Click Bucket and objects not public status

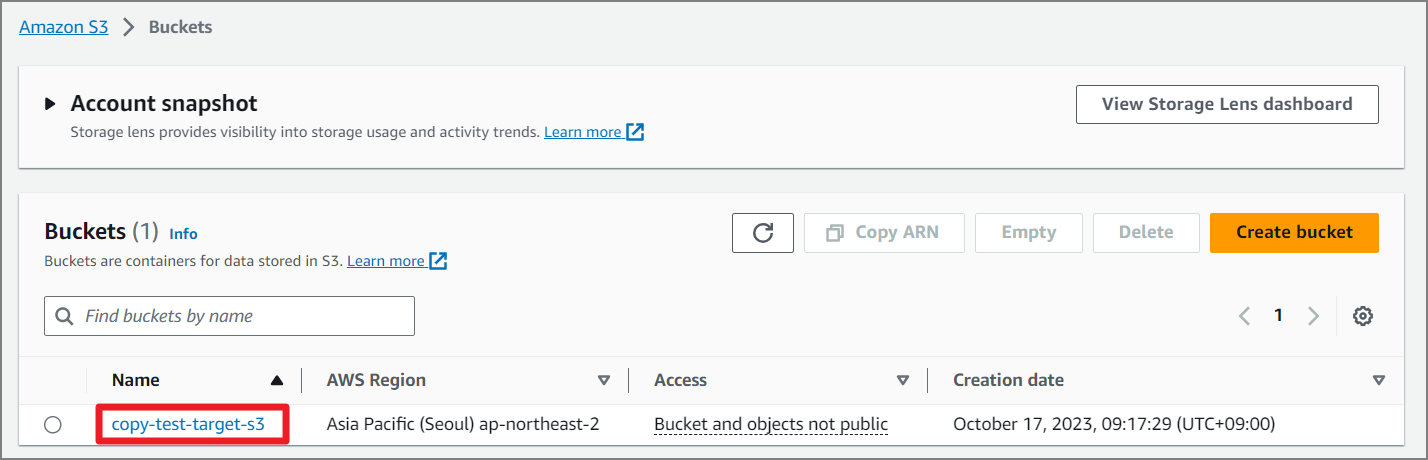[771, 424]
